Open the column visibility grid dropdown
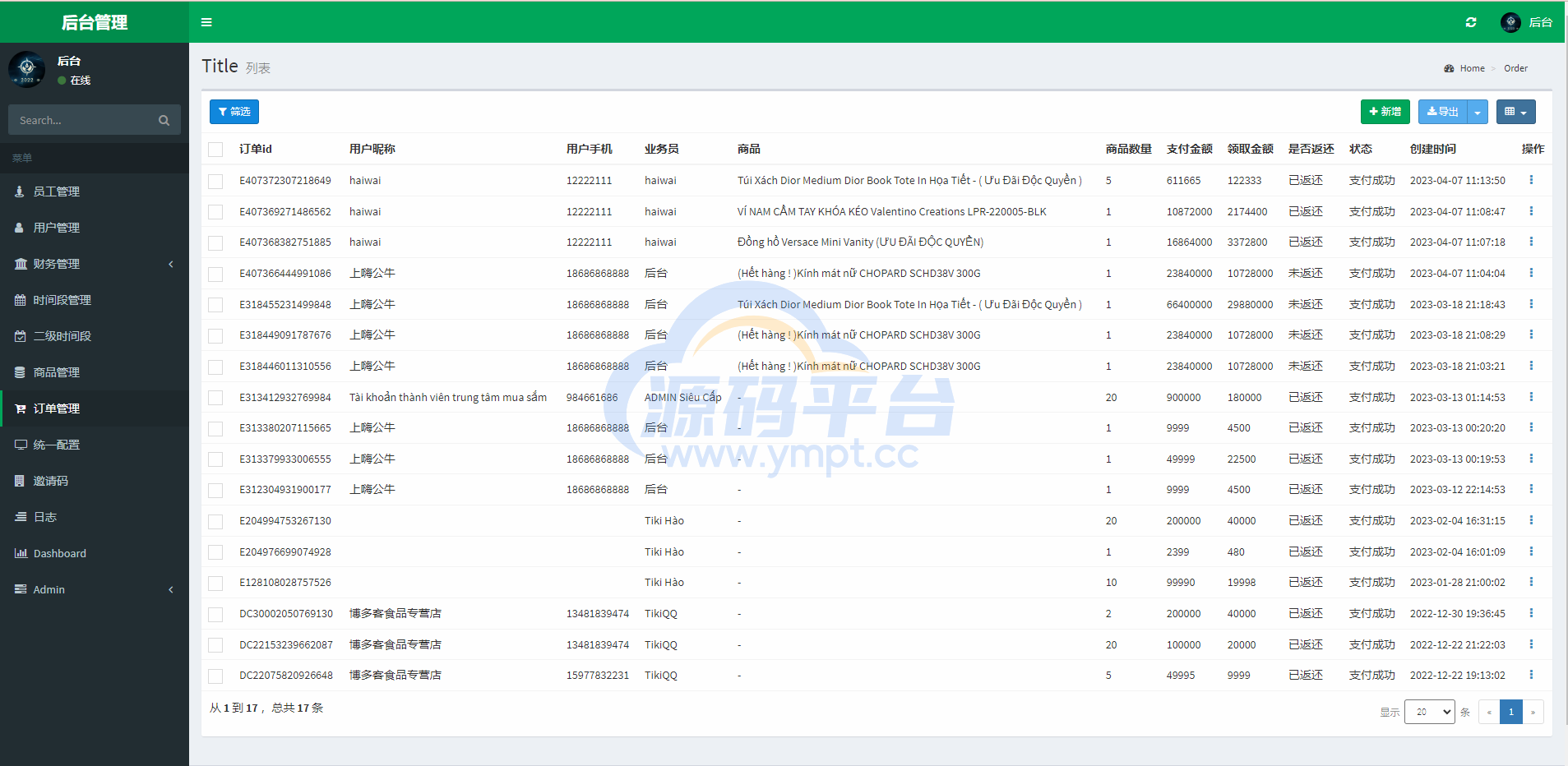The width and height of the screenshot is (1568, 766). pos(1515,112)
